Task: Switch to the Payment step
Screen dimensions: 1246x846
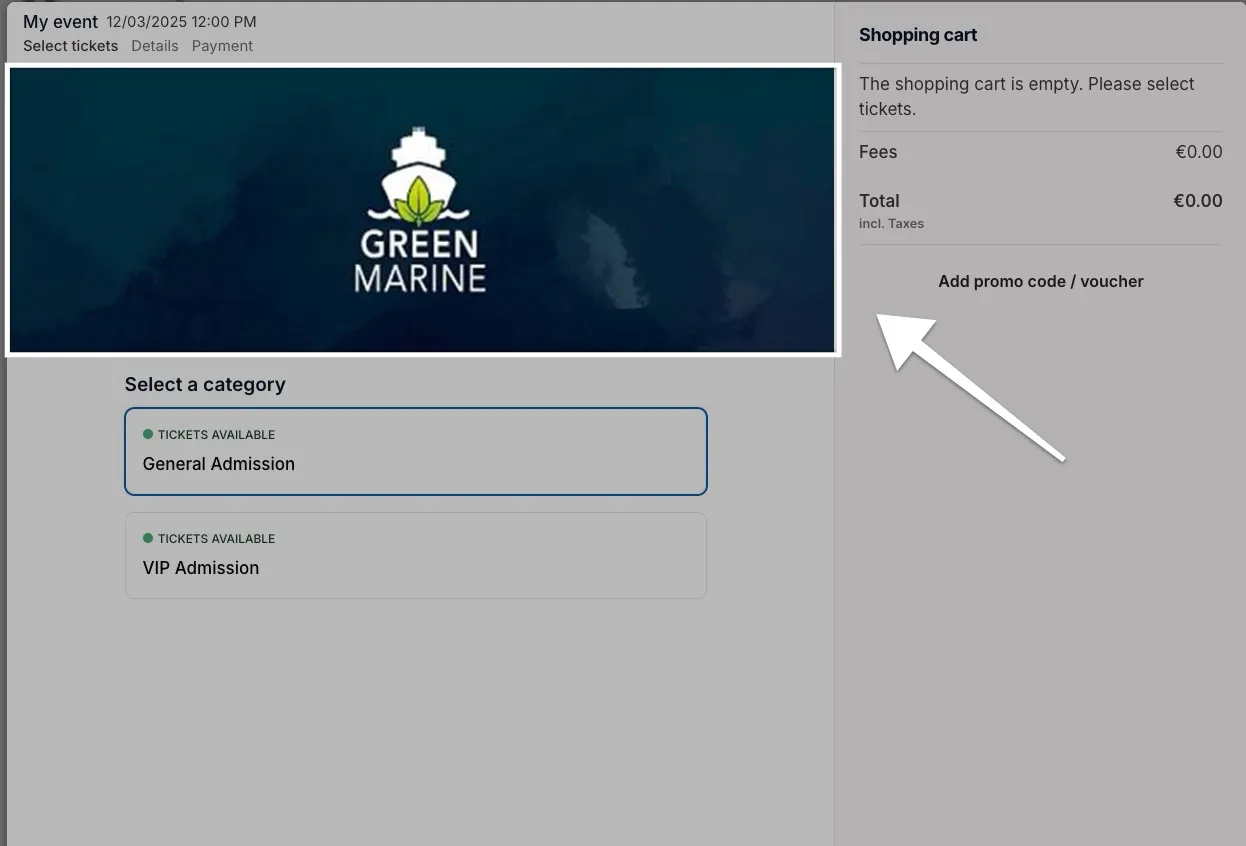Action: [222, 46]
